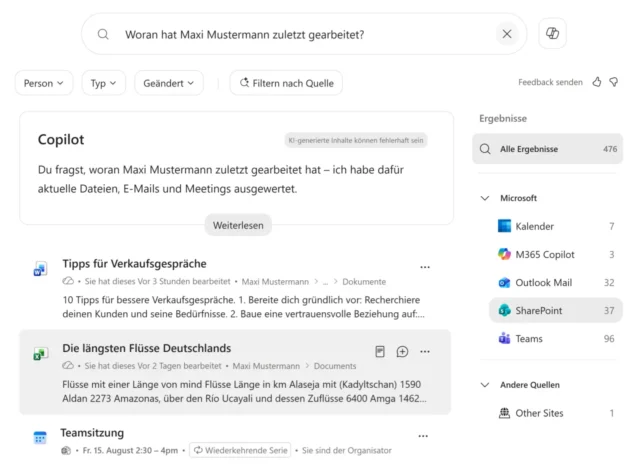Click 'Sie sind der Organisator' text
The height and width of the screenshot is (476, 640).
click(347, 451)
